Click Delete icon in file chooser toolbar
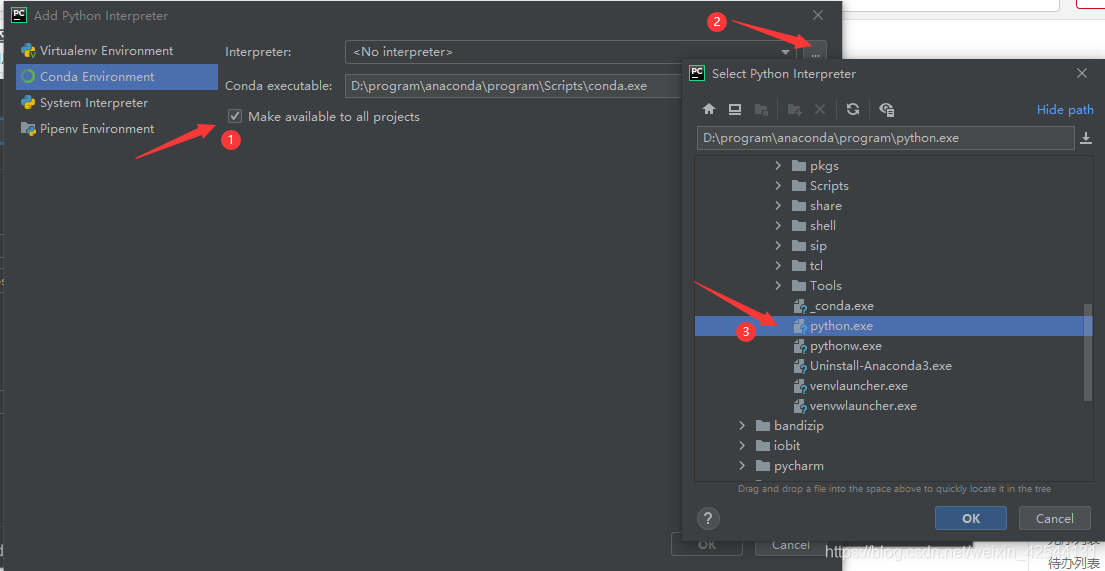This screenshot has width=1105, height=571. [x=820, y=109]
